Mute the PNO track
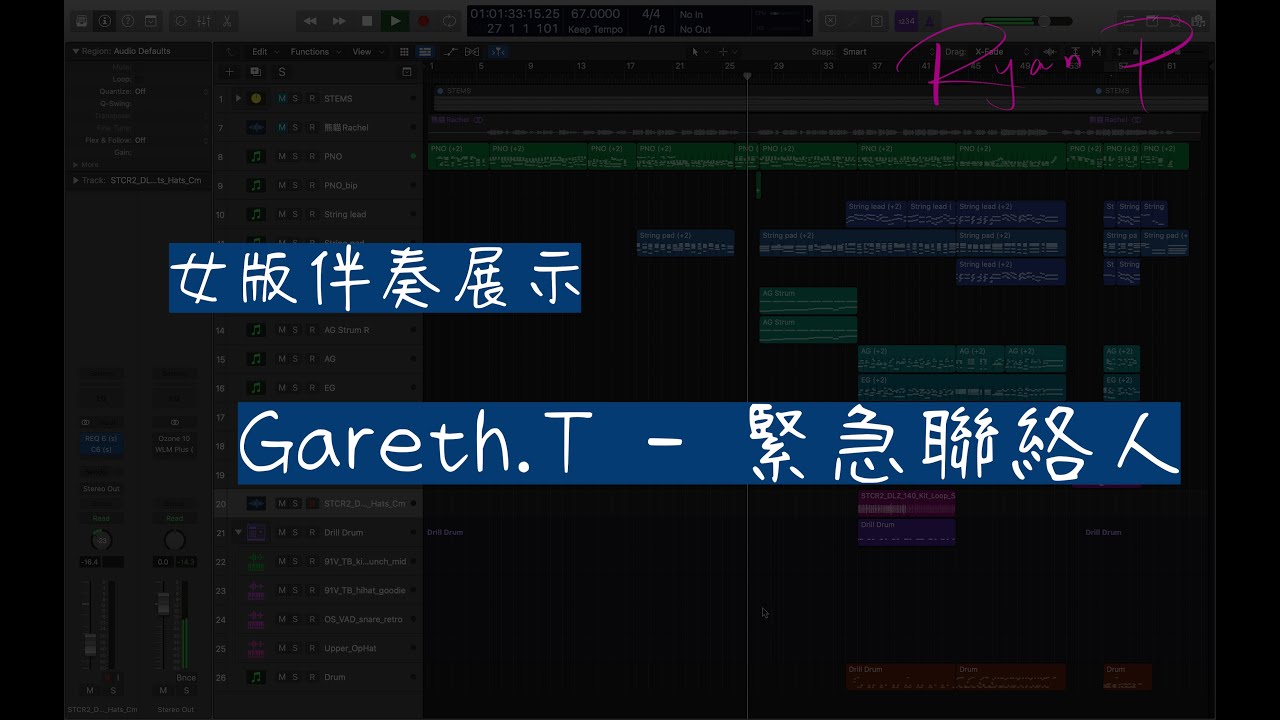1280x720 pixels. coord(282,157)
